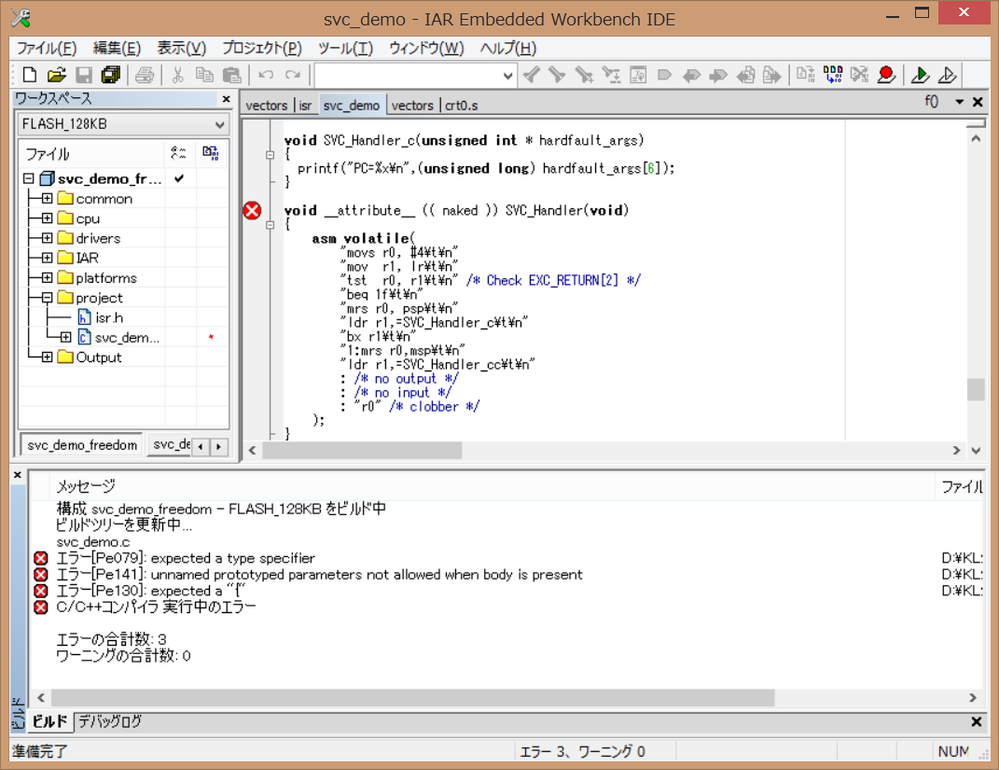Click the options column icon in workspace header
The image size is (999, 770).
[179, 153]
